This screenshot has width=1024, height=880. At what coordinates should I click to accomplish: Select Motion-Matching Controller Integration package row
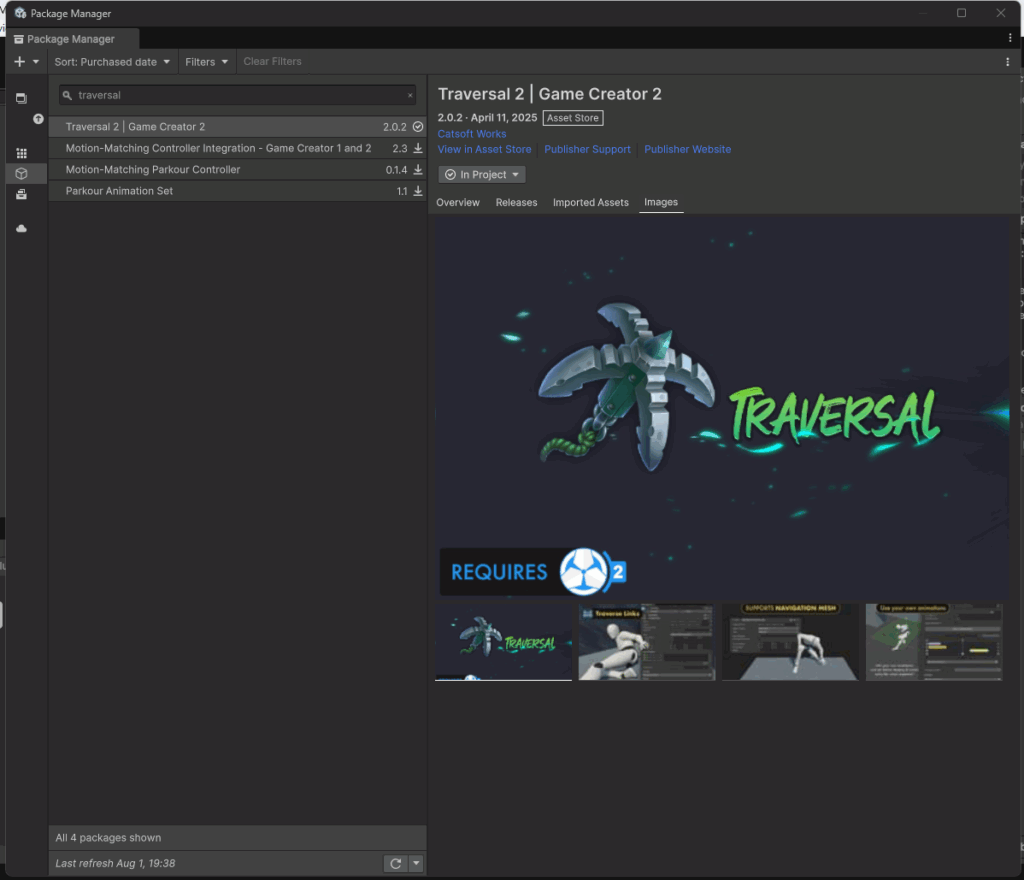[238, 148]
